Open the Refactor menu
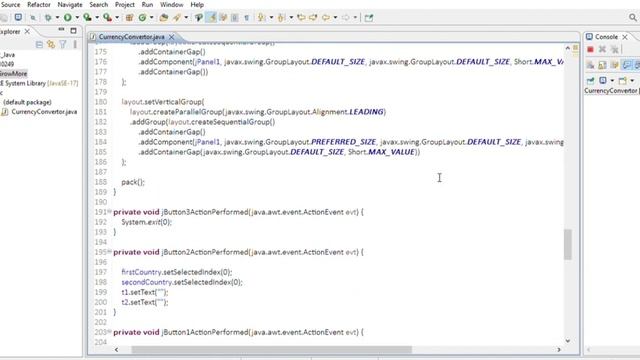The width and height of the screenshot is (640, 360). [x=39, y=4]
